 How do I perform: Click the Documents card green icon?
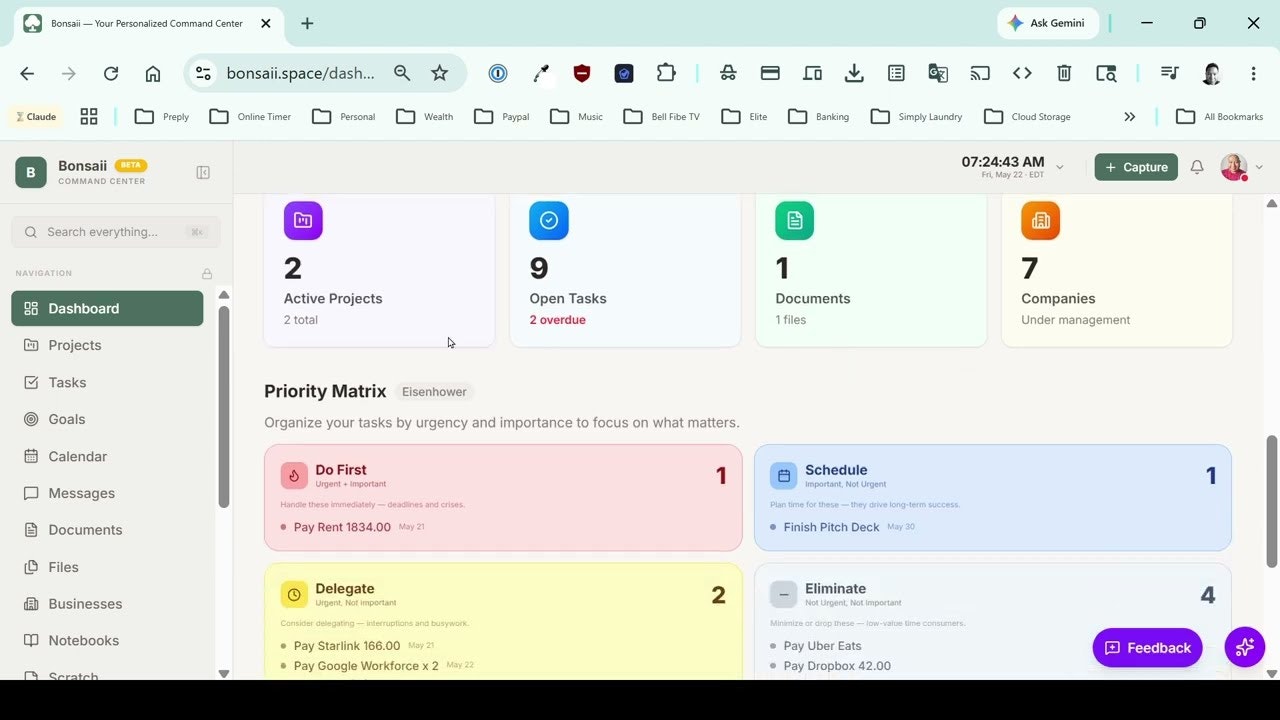(795, 221)
